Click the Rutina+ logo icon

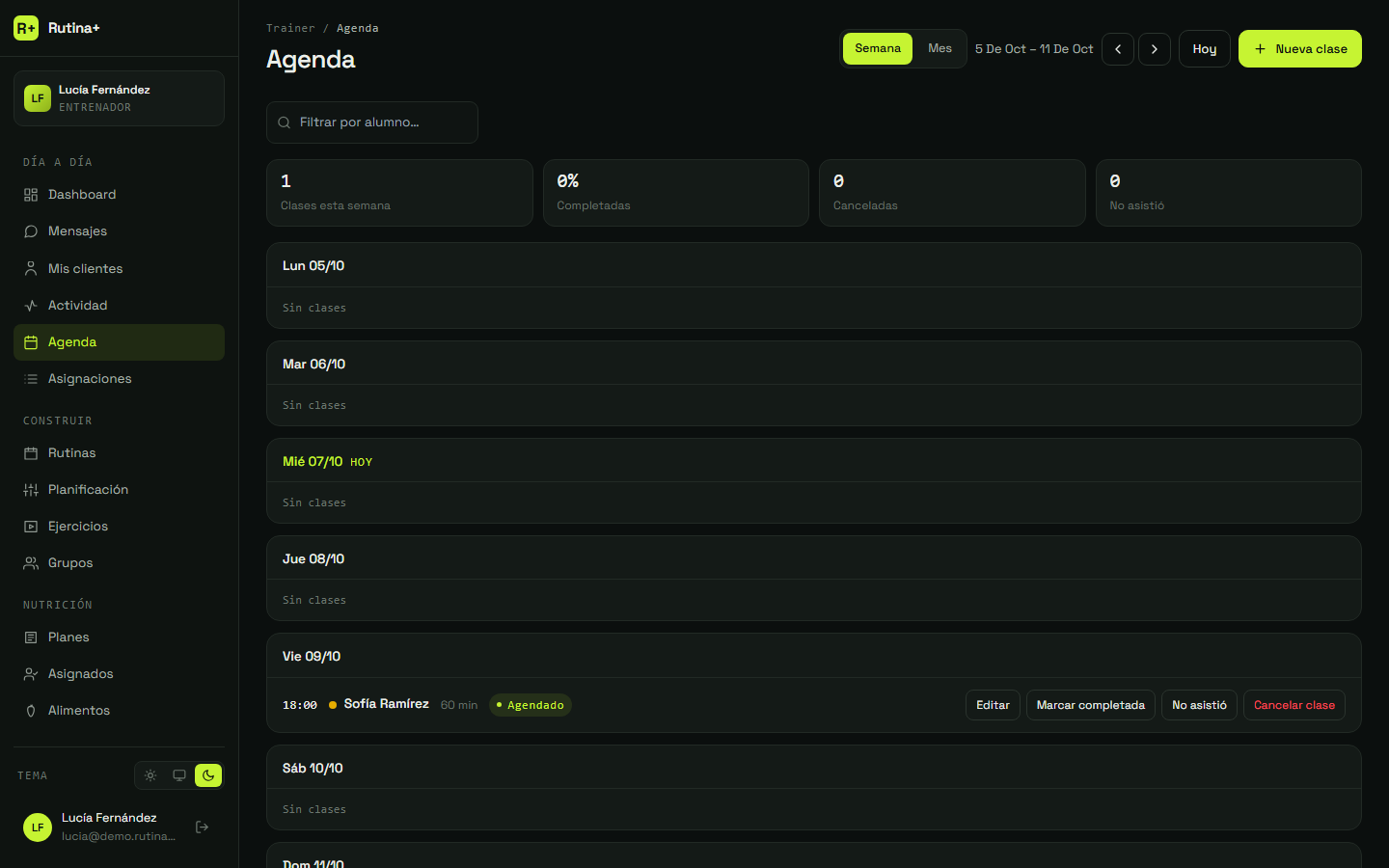pyautogui.click(x=26, y=28)
